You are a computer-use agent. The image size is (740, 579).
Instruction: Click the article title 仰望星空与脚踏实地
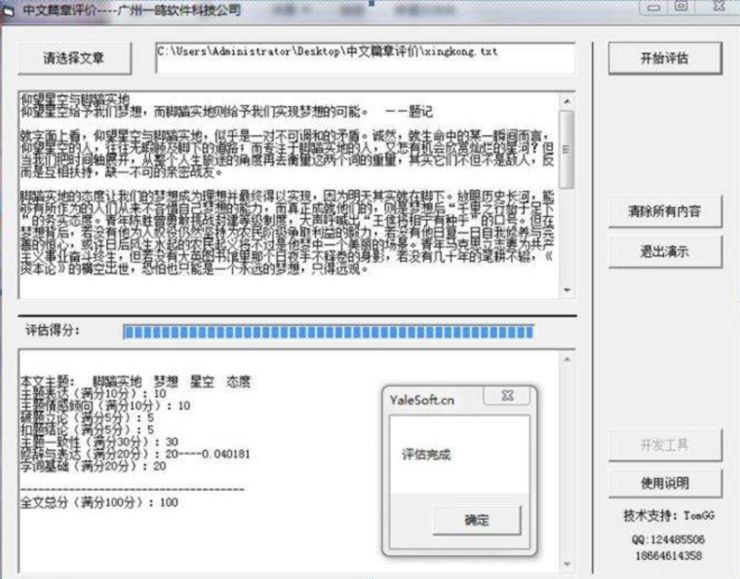(75, 99)
